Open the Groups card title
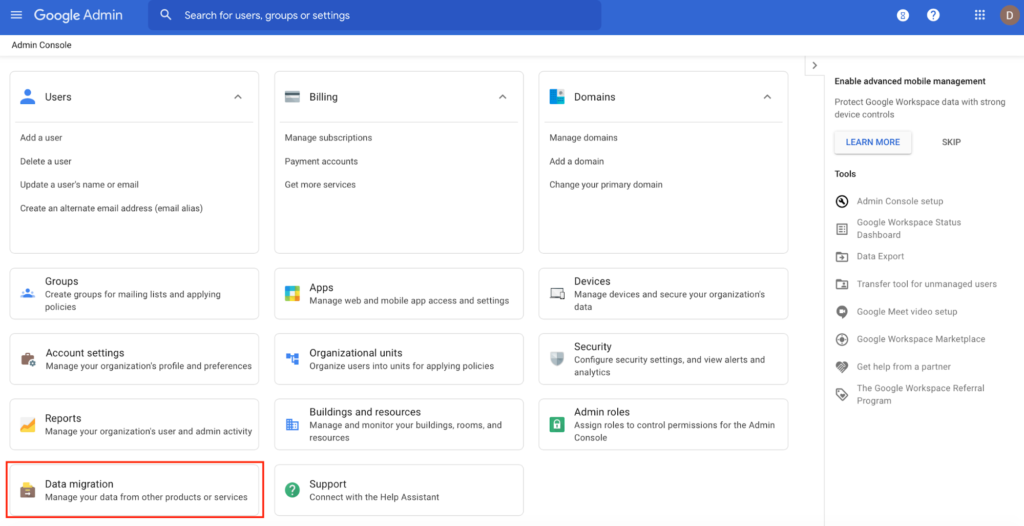This screenshot has height=526, width=1024. (x=61, y=281)
